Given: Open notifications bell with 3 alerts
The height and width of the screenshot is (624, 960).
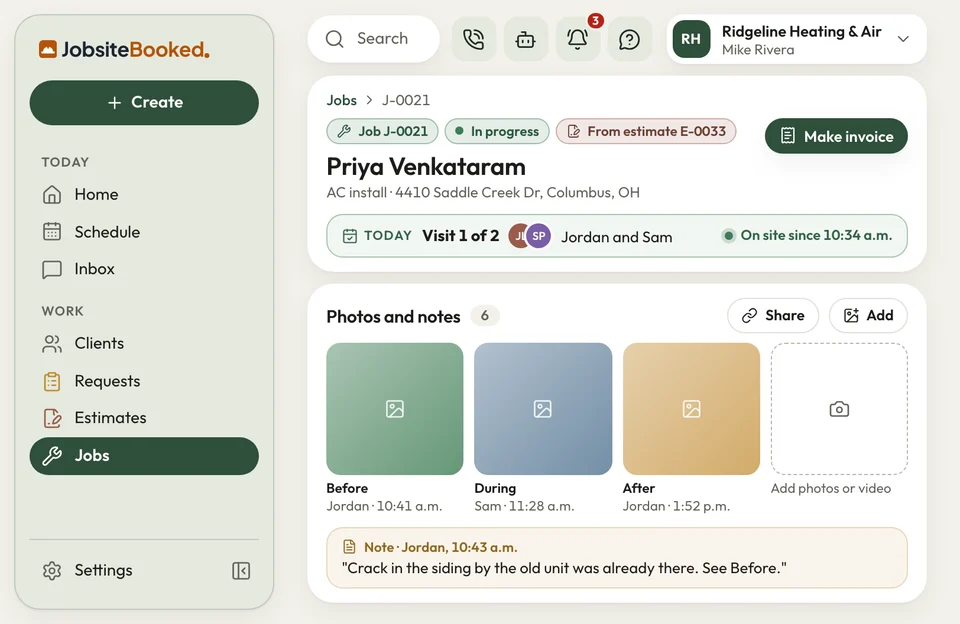Looking at the screenshot, I should point(577,39).
